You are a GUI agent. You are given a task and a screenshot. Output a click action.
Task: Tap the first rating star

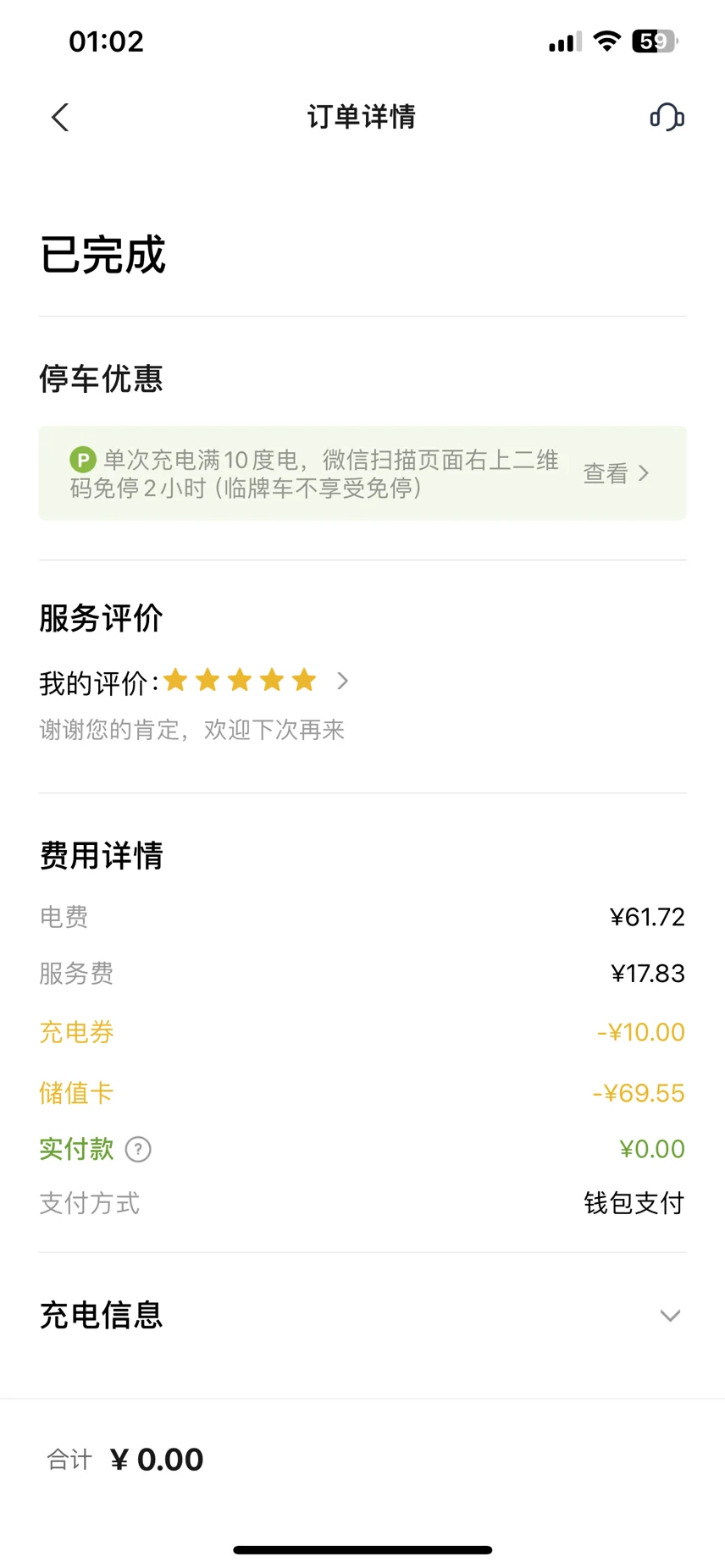click(176, 680)
